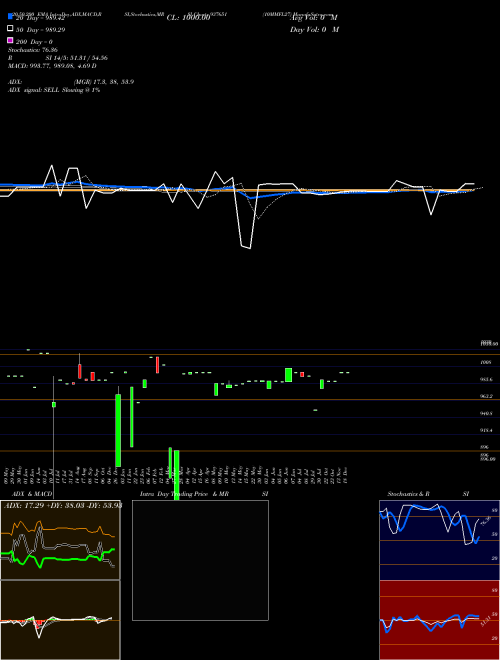Click the red candle with the long upper wick
The image size is (500, 660).
(x=79, y=371)
